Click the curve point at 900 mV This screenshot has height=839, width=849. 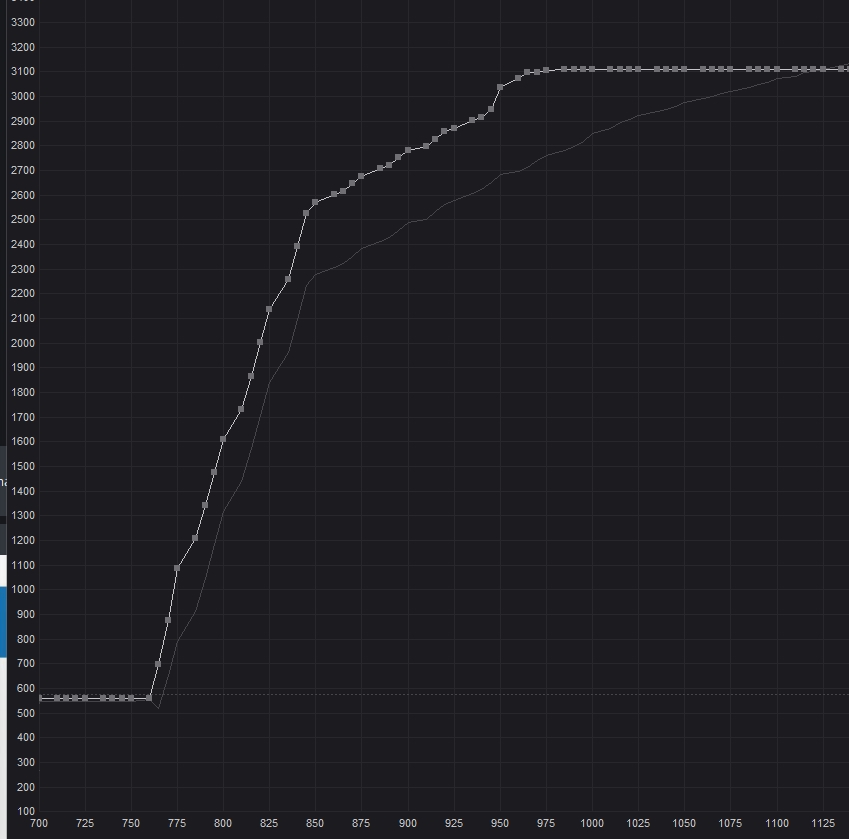point(408,150)
